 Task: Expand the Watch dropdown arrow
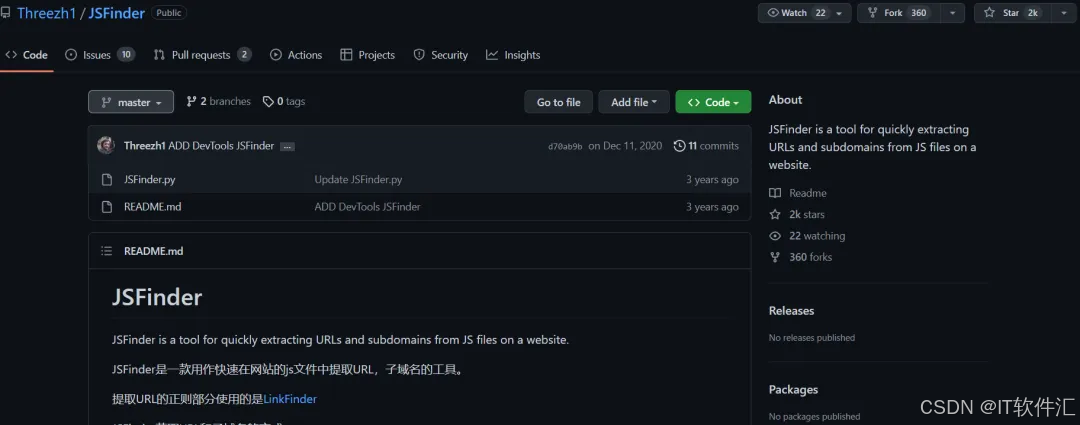pyautogui.click(x=840, y=13)
